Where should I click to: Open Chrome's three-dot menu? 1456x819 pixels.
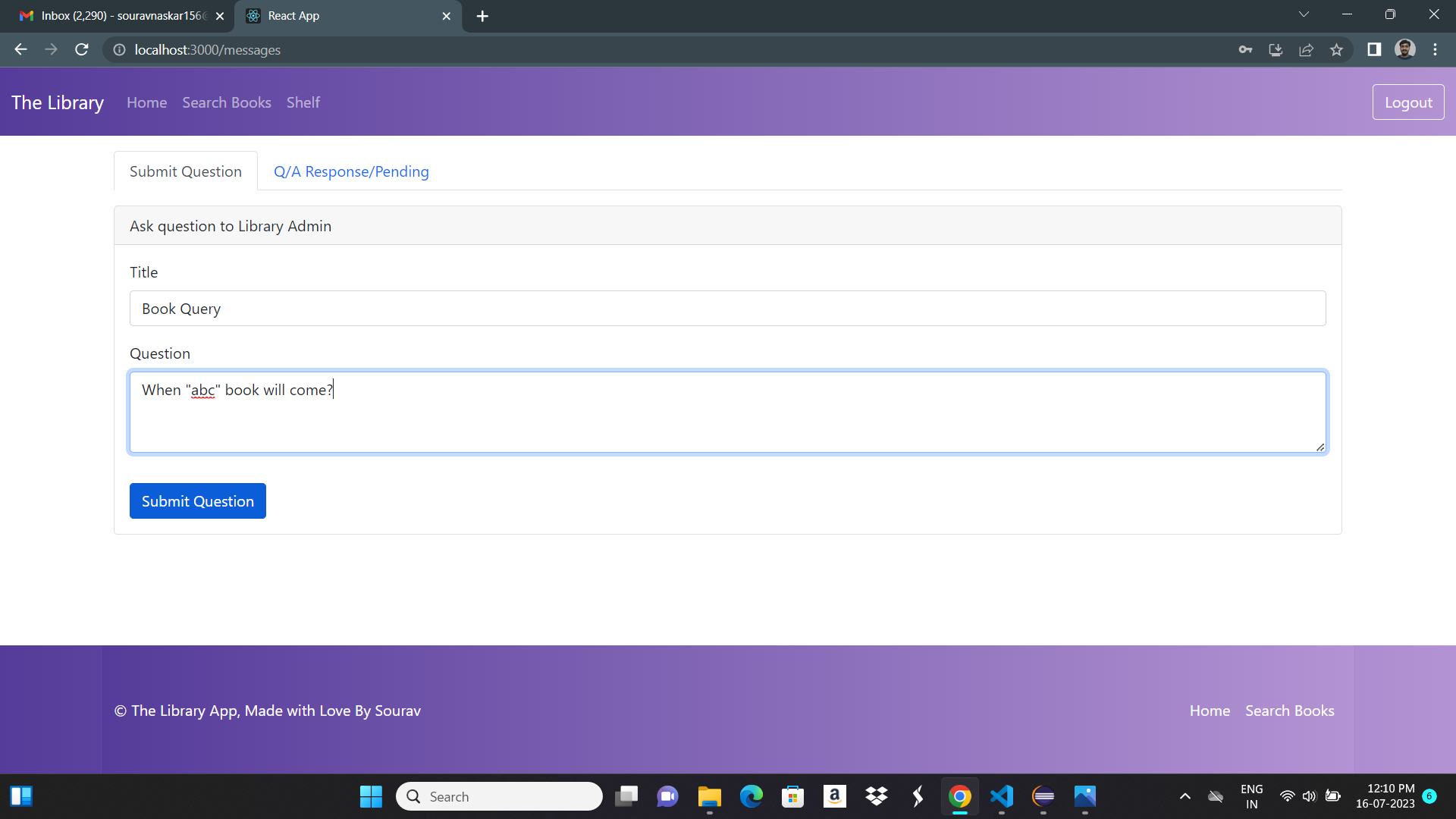(1435, 49)
